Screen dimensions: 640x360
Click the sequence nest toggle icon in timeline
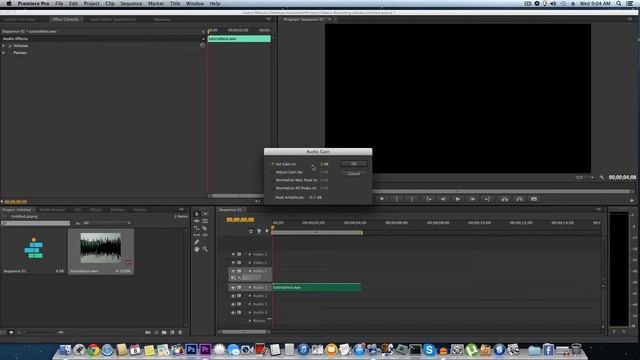coord(251,231)
